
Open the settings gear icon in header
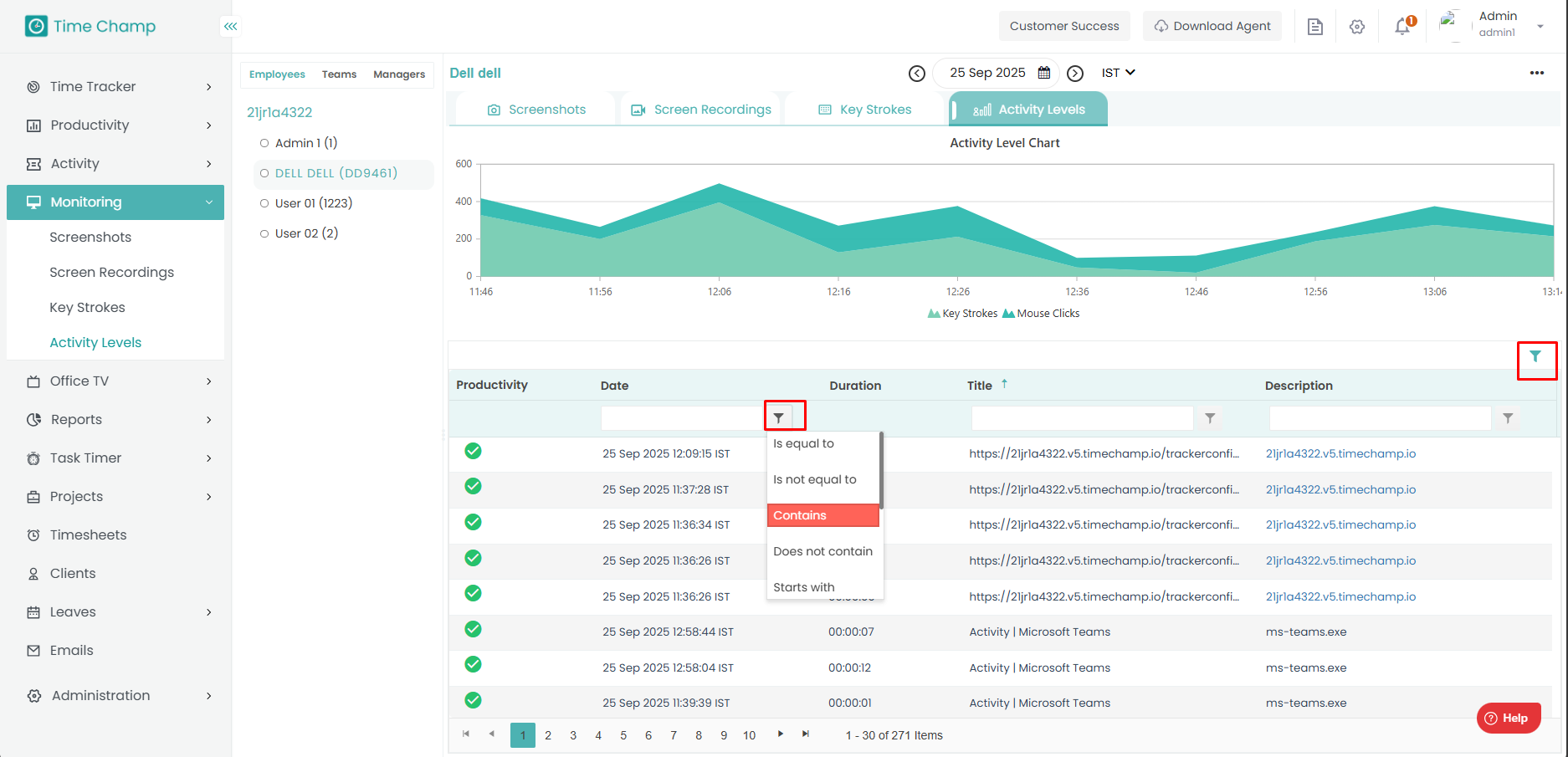tap(1357, 27)
